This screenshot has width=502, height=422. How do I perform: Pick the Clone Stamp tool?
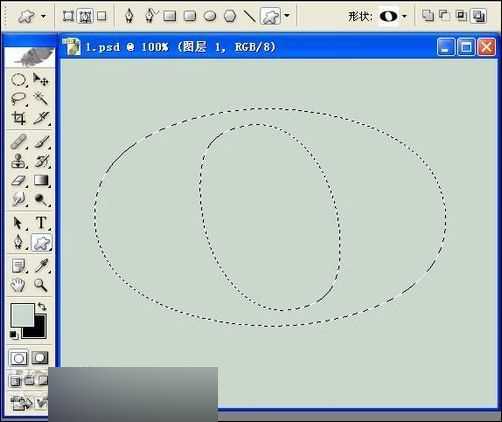(18, 161)
